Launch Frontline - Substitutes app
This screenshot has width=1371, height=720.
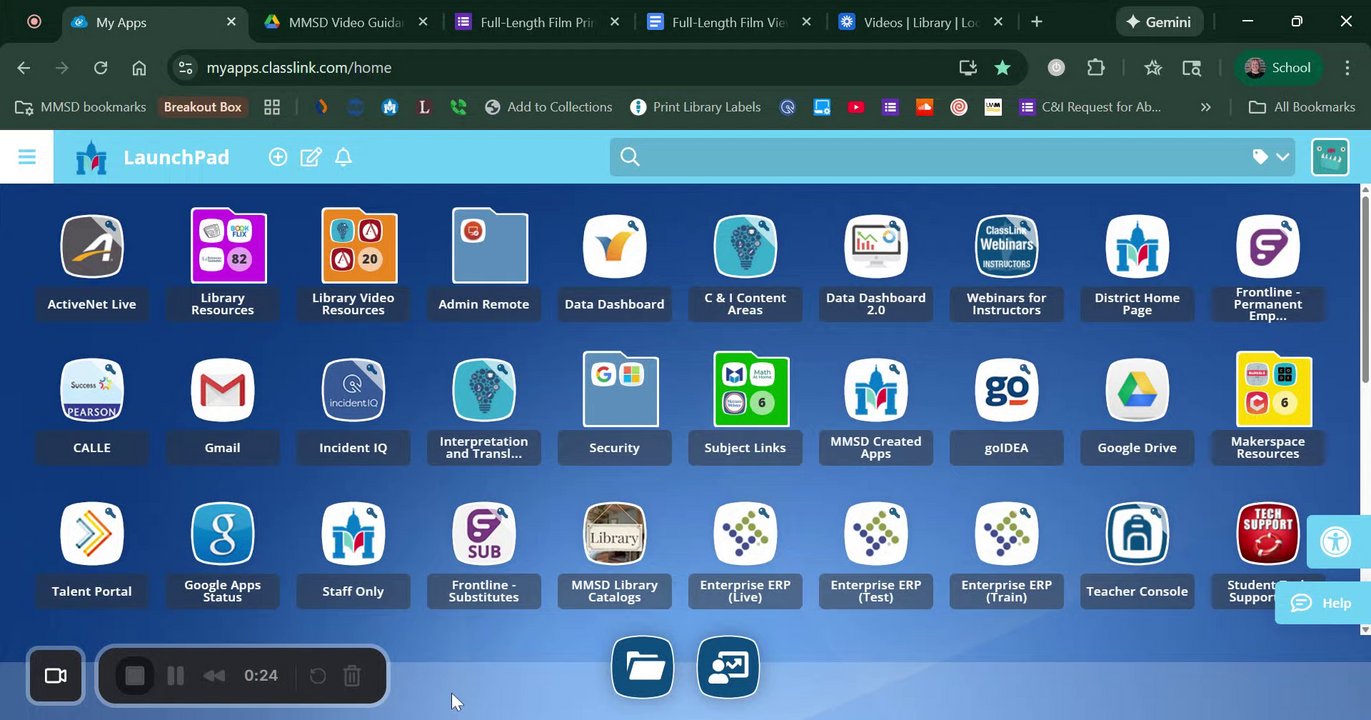(484, 534)
